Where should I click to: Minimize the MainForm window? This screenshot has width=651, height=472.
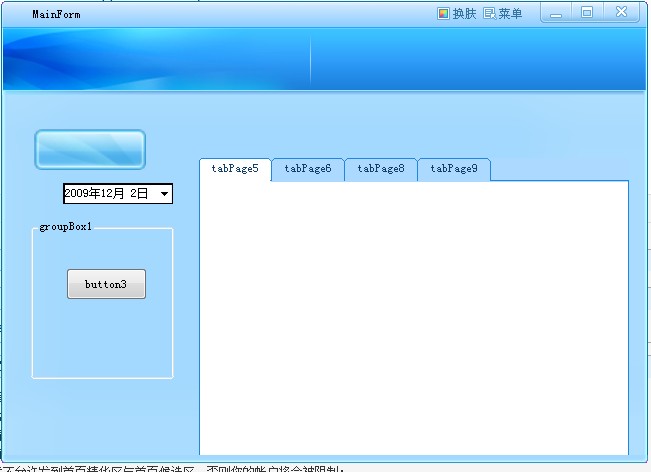point(556,13)
